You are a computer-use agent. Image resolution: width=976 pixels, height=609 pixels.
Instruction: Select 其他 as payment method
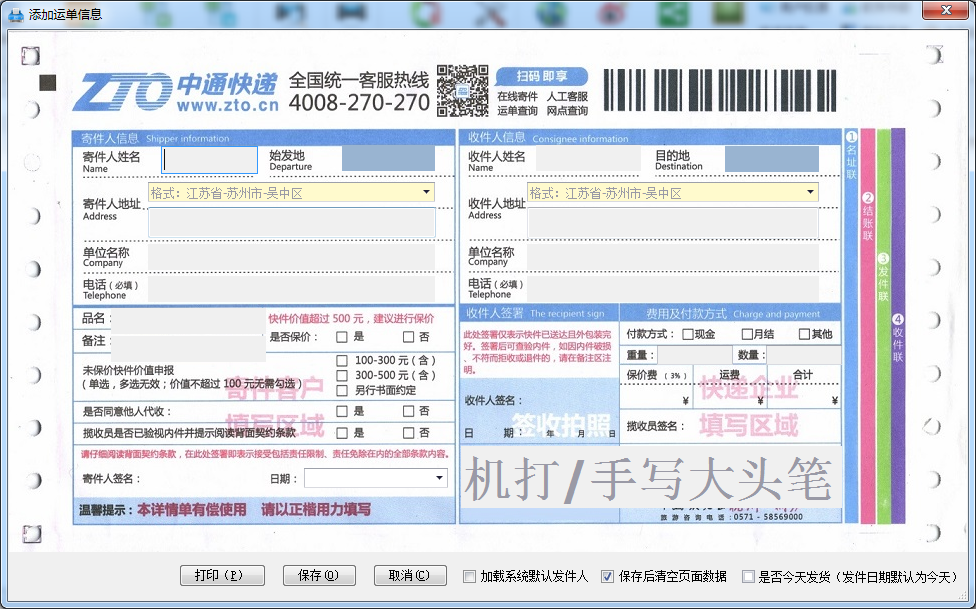click(x=804, y=334)
